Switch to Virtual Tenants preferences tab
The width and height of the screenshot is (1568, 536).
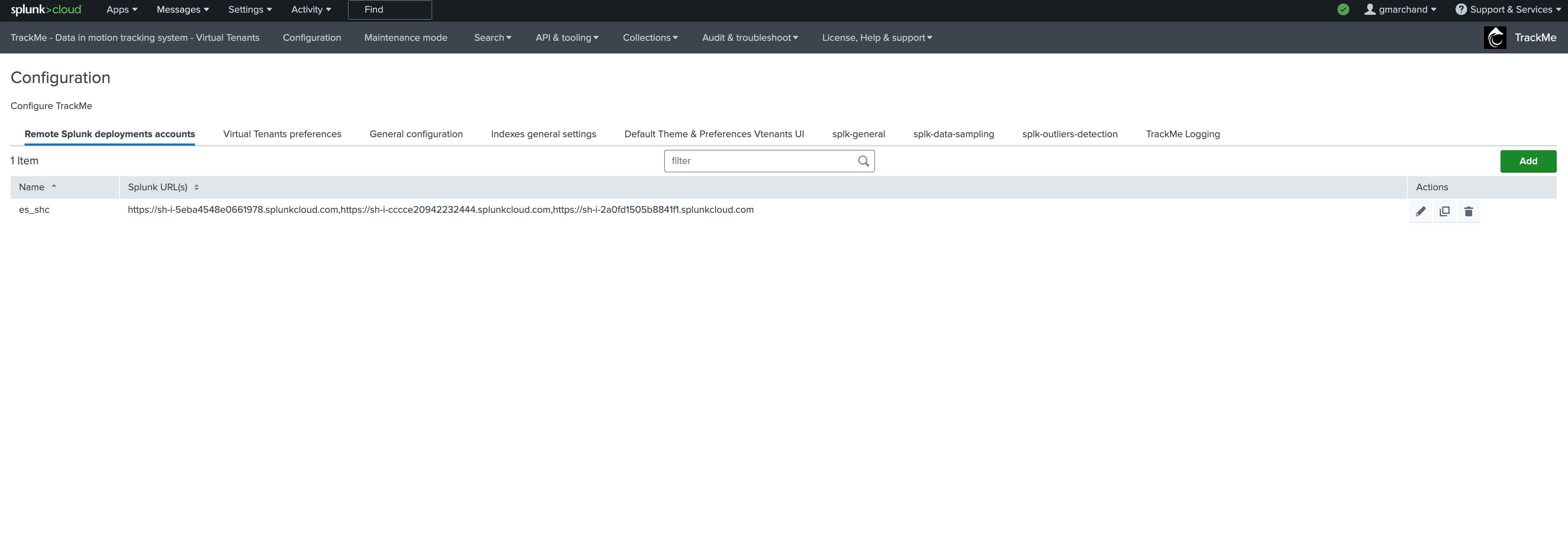(282, 134)
